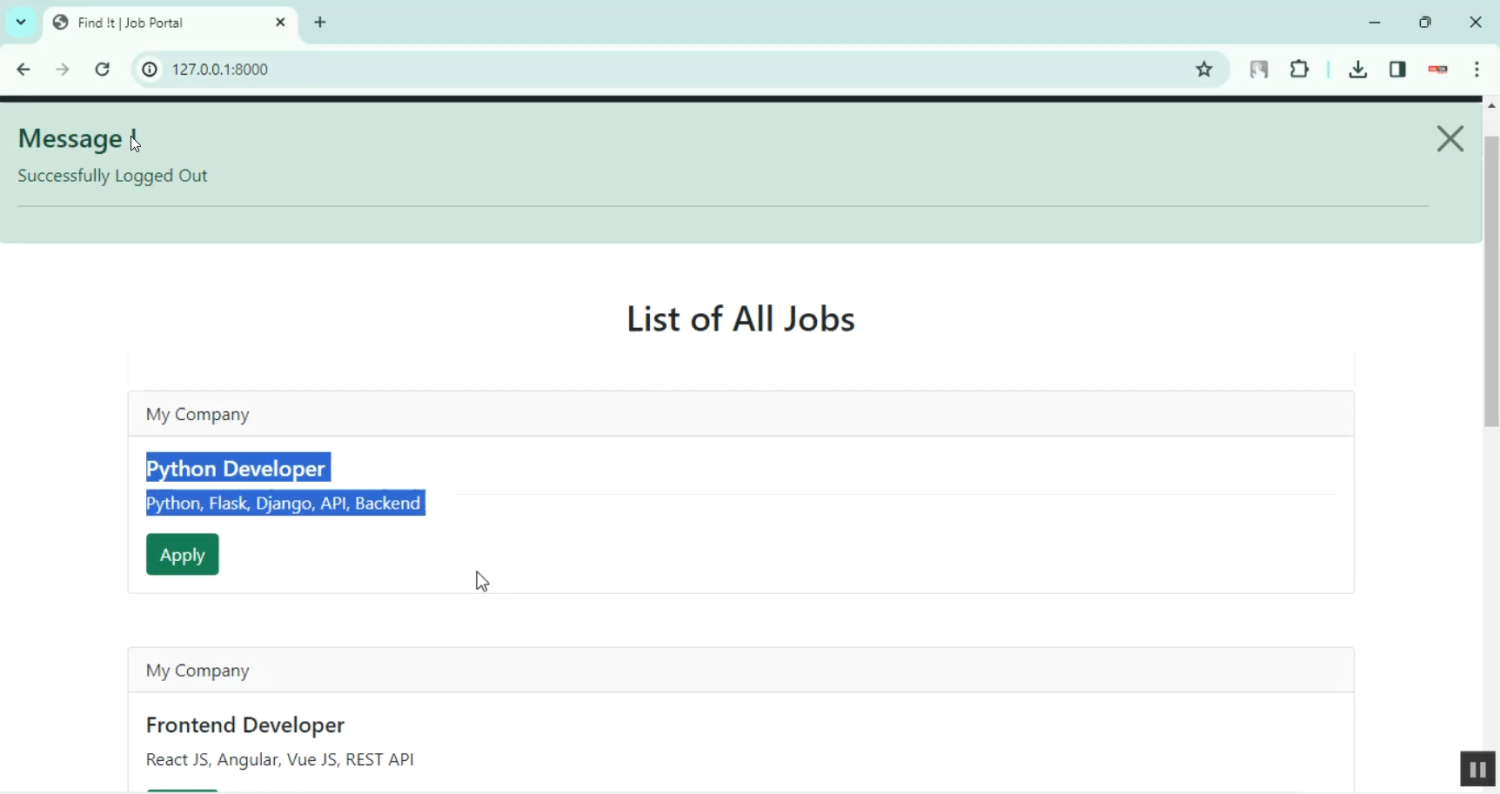Reload the current page
1500x794 pixels.
102,70
